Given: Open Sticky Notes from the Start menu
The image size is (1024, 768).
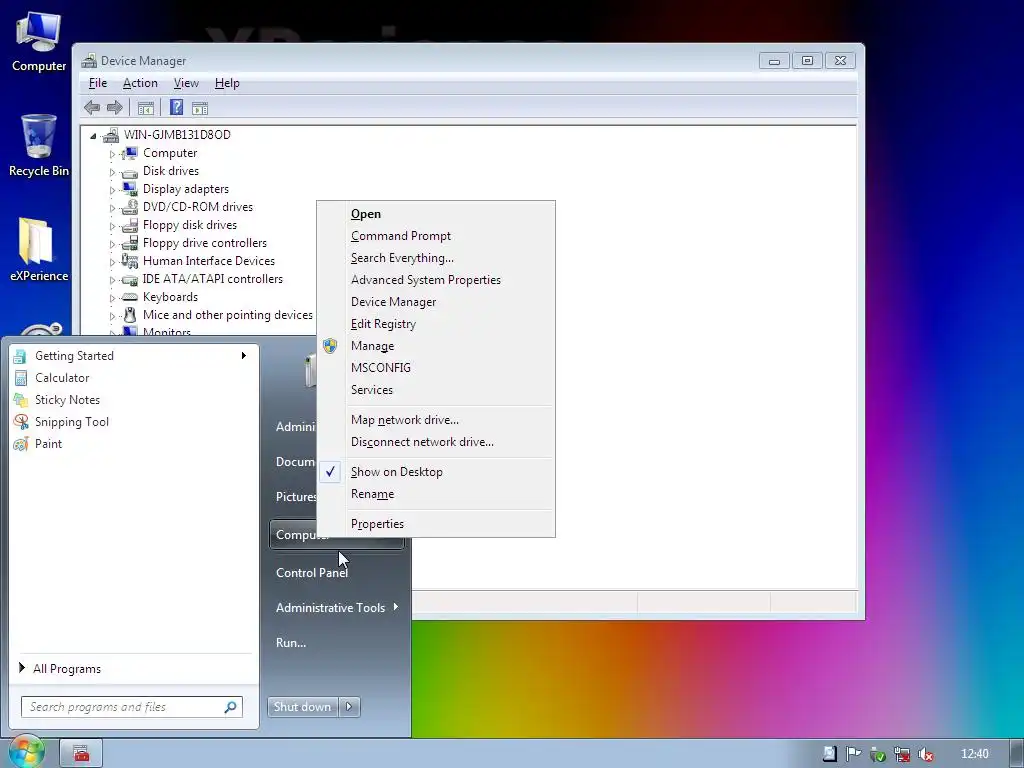Looking at the screenshot, I should tap(67, 400).
